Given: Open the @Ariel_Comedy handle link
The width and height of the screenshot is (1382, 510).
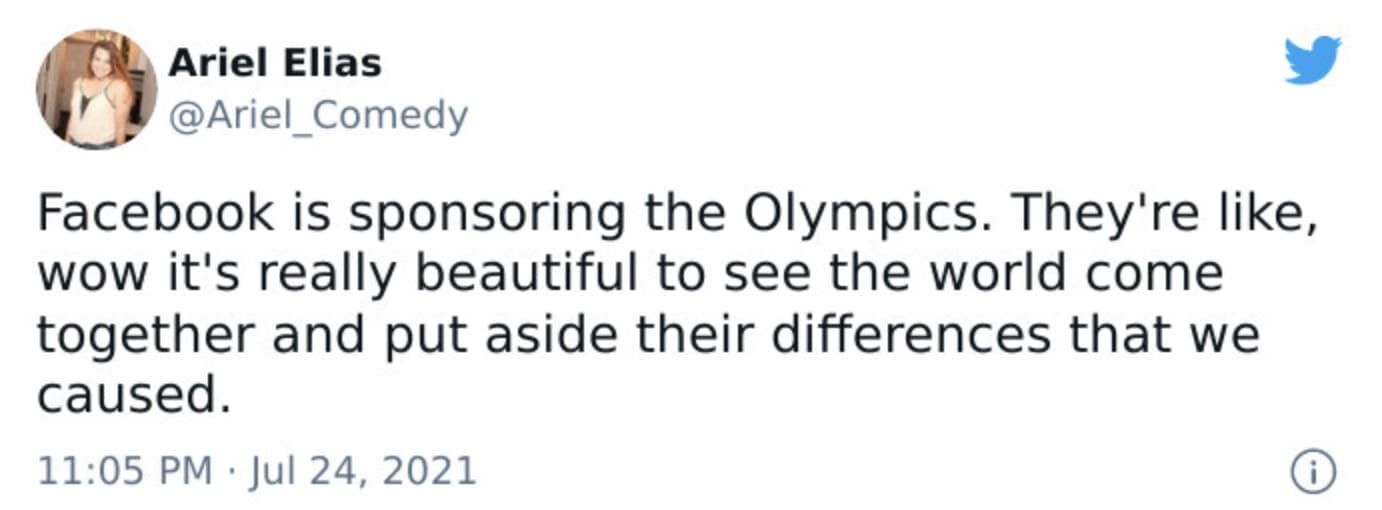Looking at the screenshot, I should (x=318, y=117).
